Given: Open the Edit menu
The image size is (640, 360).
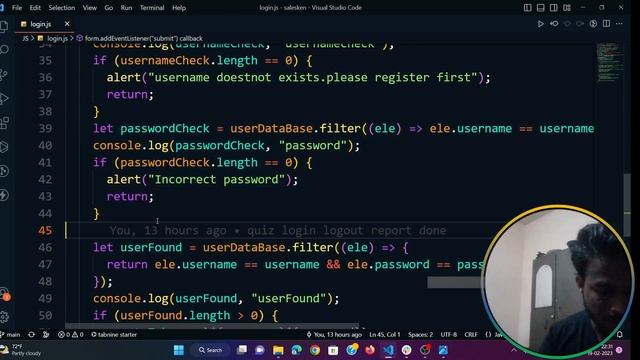Looking at the screenshot, I should pyautogui.click(x=35, y=7).
